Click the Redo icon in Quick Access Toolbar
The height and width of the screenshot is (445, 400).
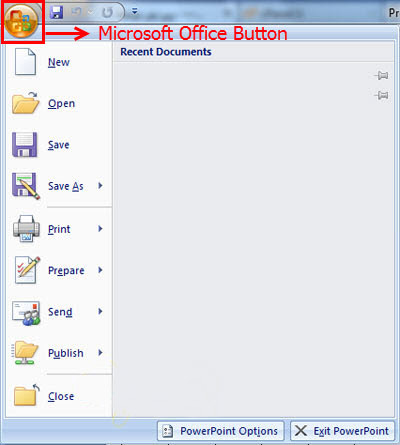[x=107, y=13]
